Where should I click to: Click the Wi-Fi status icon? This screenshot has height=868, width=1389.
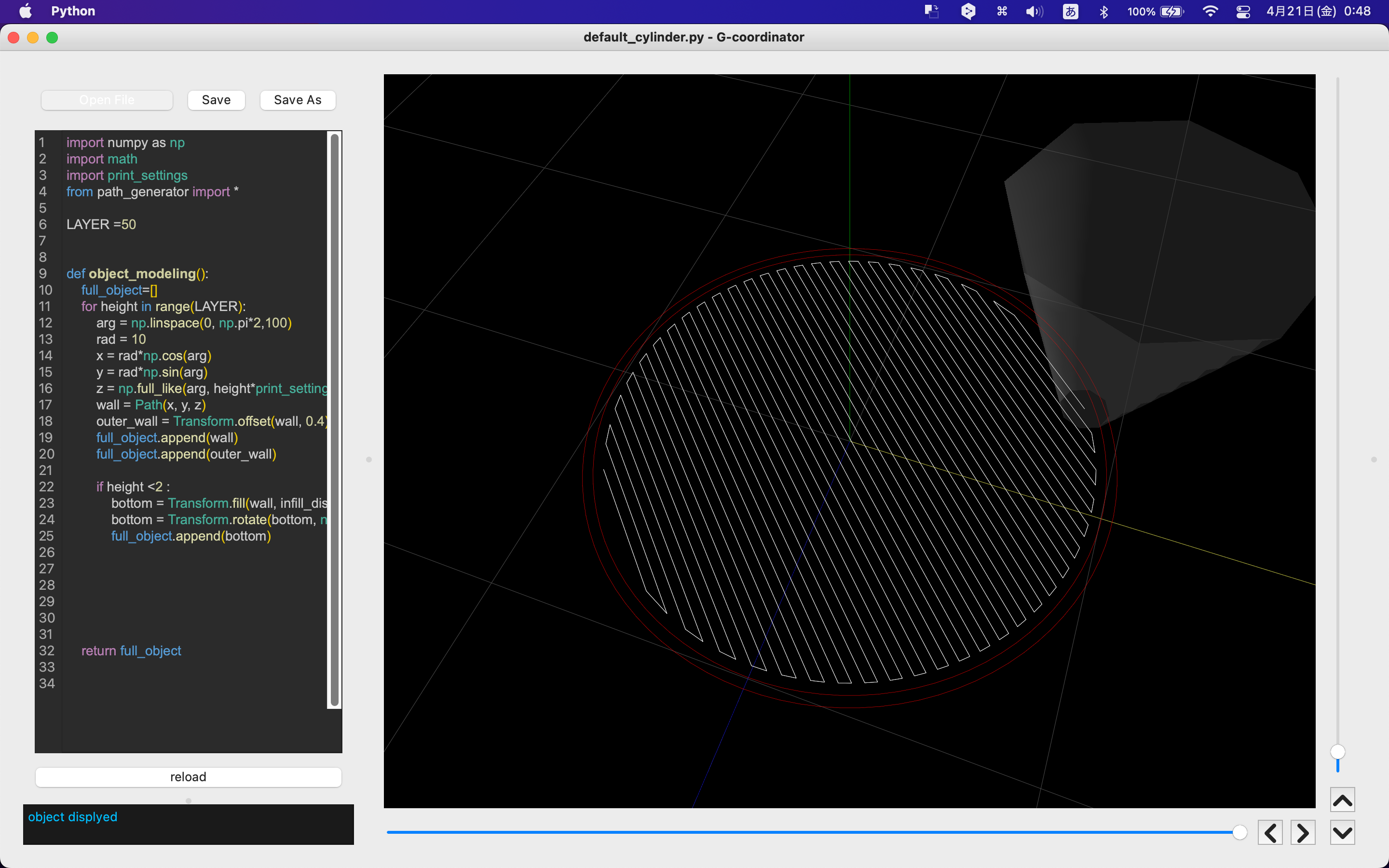(x=1211, y=11)
